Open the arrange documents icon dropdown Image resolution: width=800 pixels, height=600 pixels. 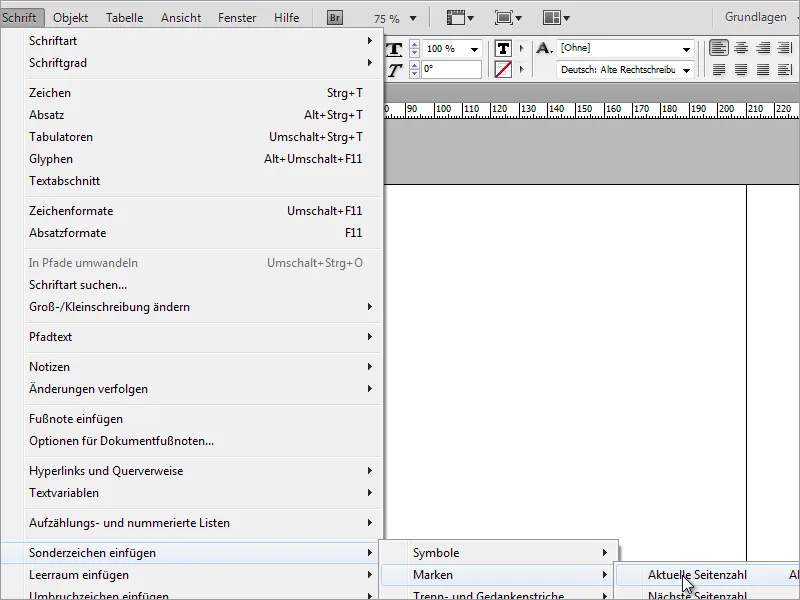[x=556, y=18]
